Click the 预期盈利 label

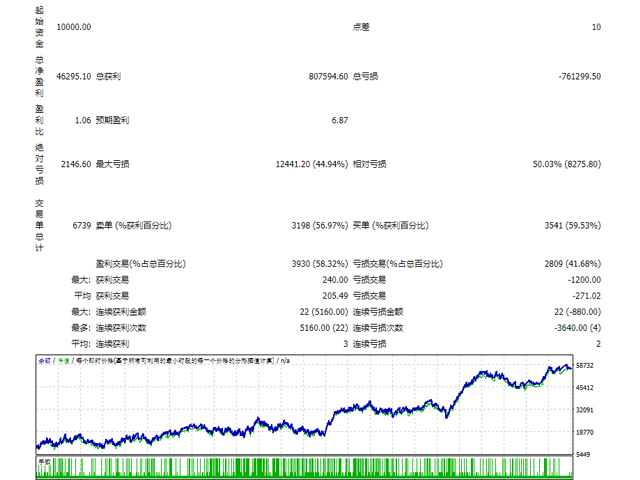pos(112,120)
